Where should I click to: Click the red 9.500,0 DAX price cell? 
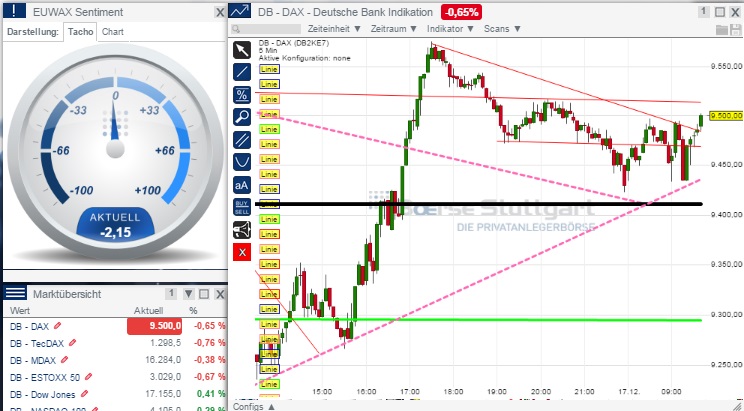tap(154, 326)
